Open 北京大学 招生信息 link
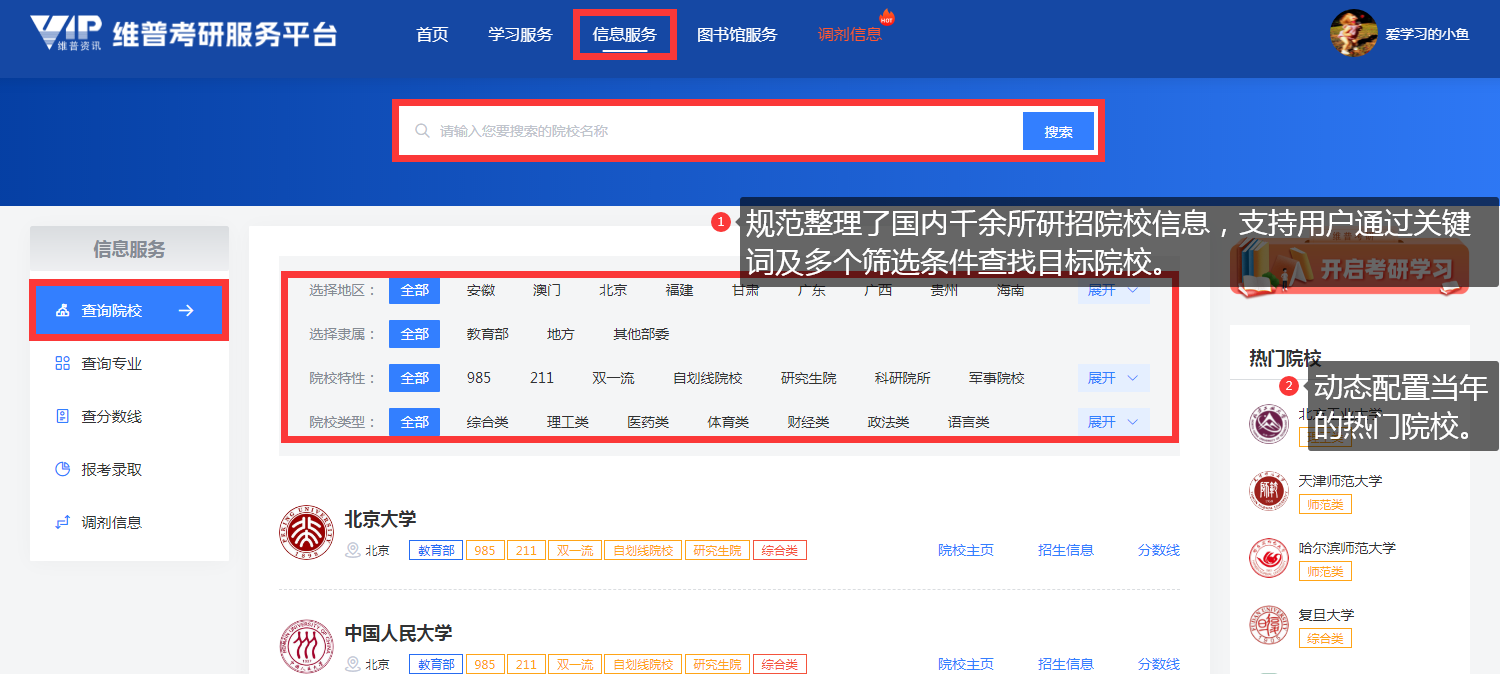This screenshot has height=674, width=1500. (1066, 550)
